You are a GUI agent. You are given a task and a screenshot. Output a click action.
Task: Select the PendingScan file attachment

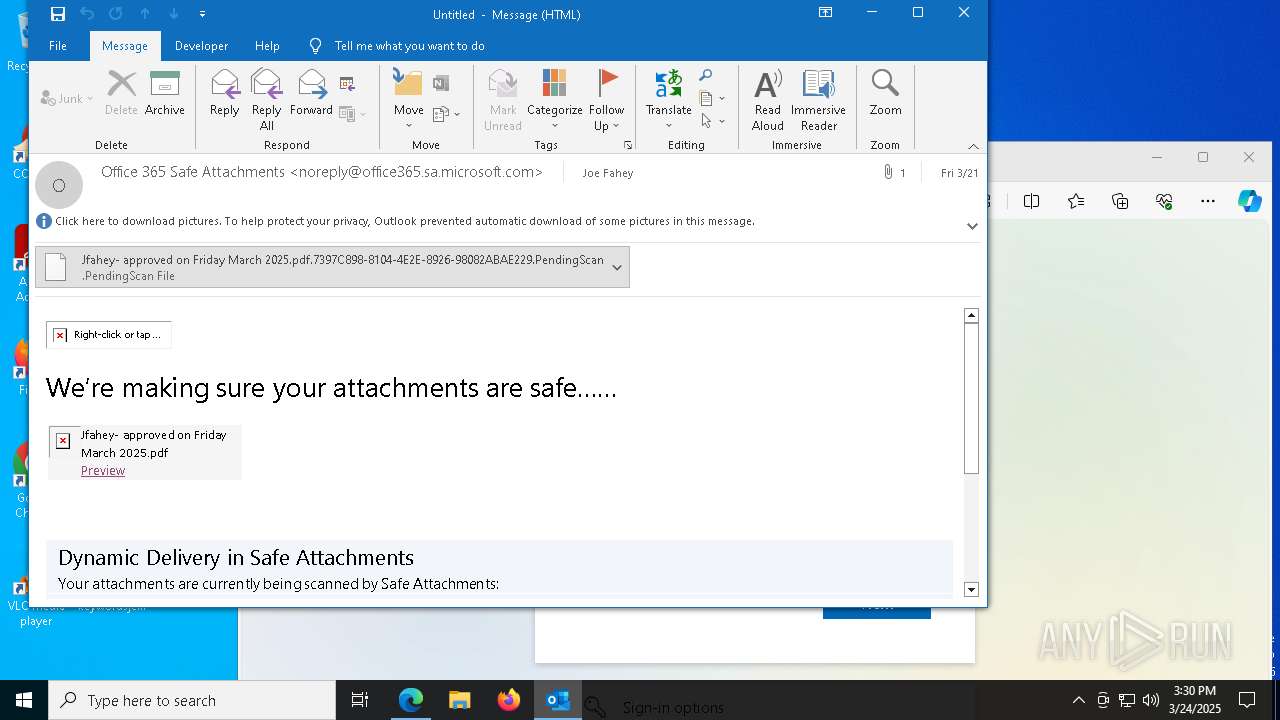332,267
